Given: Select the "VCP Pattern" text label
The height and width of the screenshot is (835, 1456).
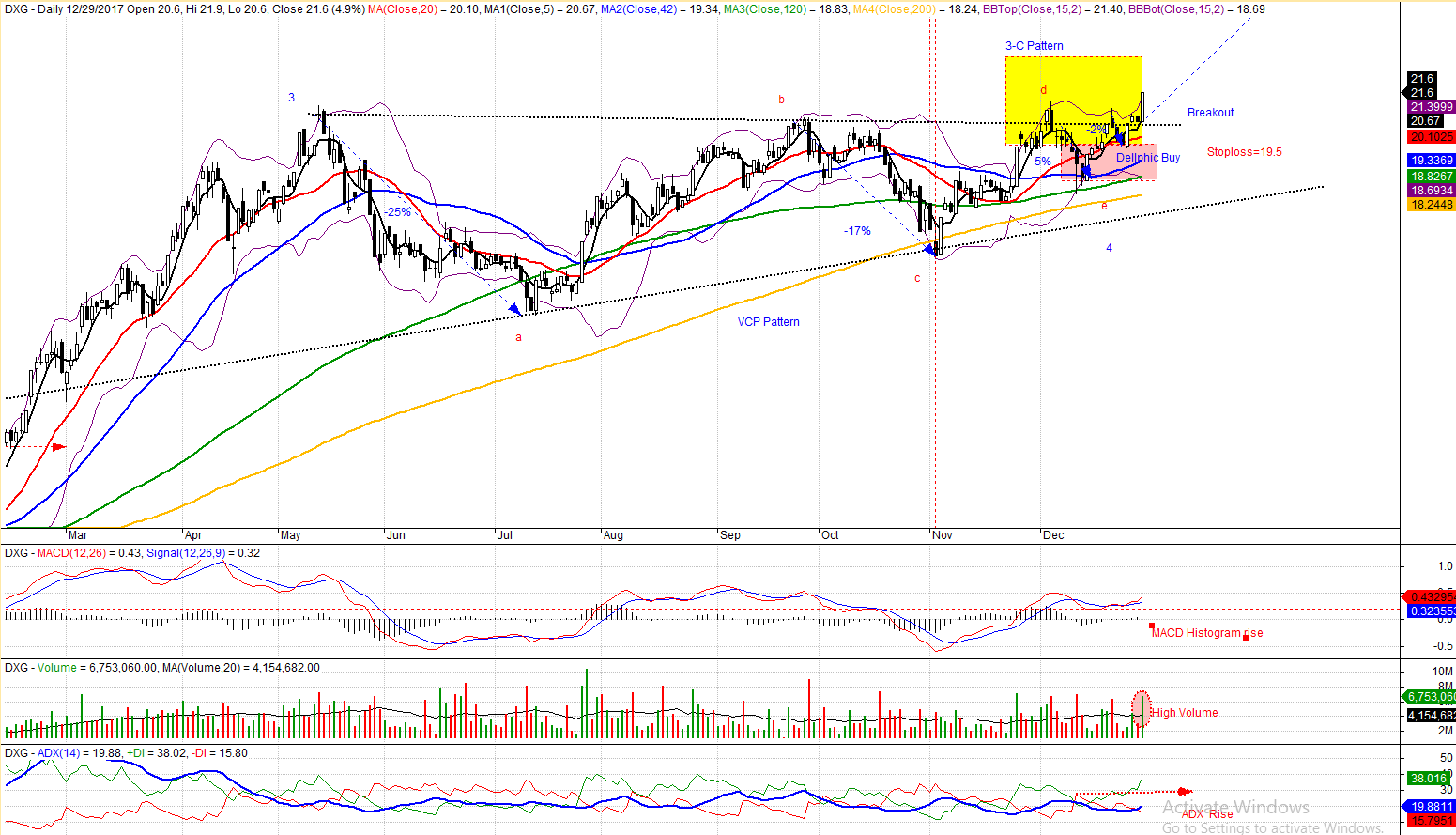Looking at the screenshot, I should click(x=768, y=322).
